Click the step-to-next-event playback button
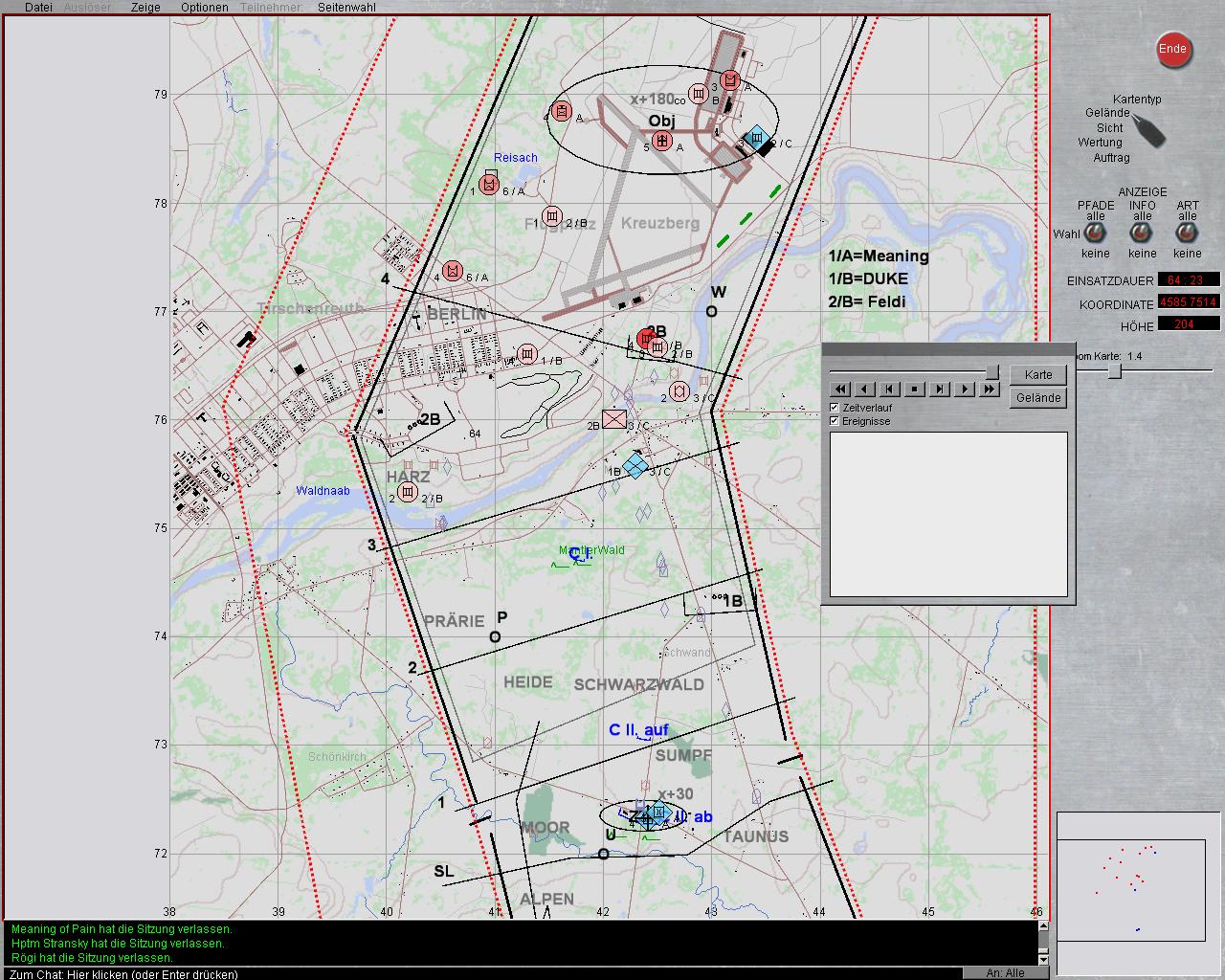 [x=940, y=389]
